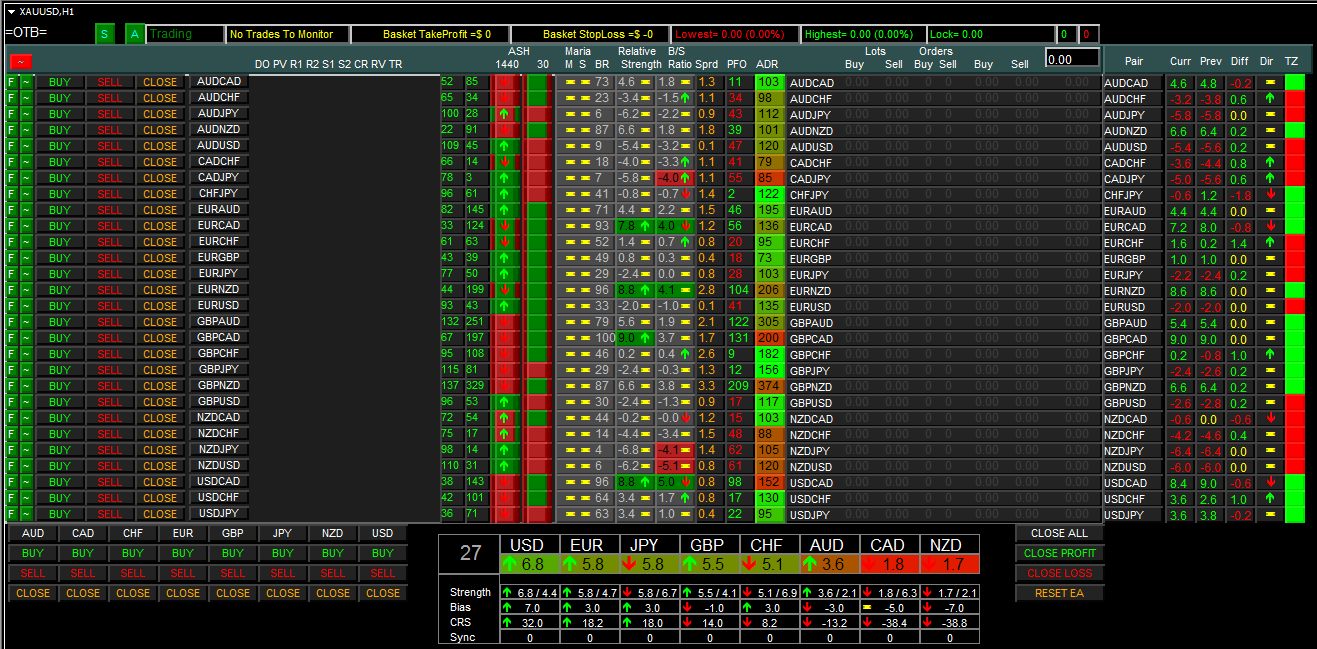The image size is (1317, 649).
Task: Click the Lowest= 0.00 (0.00%) box
Action: tap(735, 34)
